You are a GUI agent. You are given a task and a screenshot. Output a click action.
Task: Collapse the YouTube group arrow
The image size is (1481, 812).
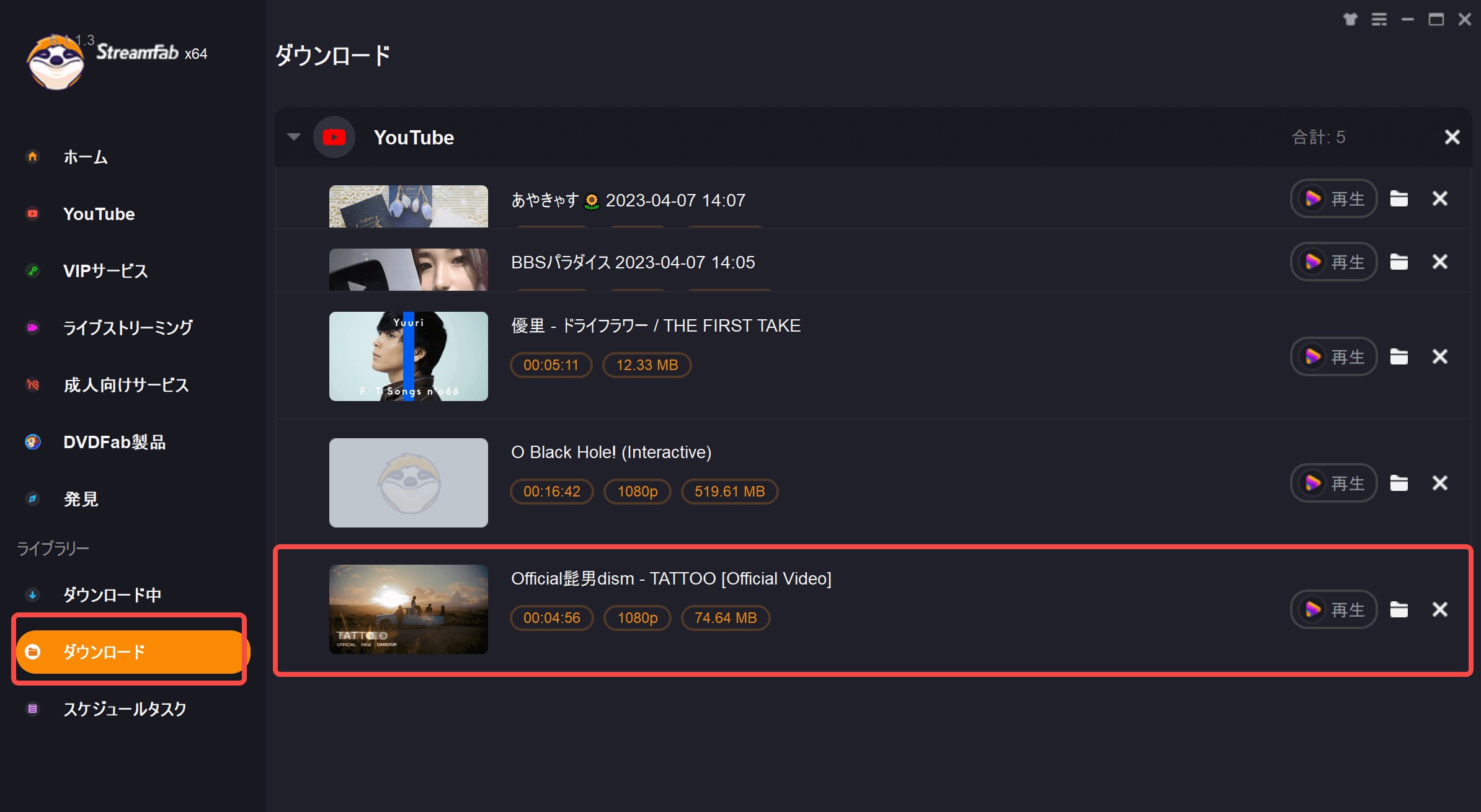pyautogui.click(x=294, y=137)
